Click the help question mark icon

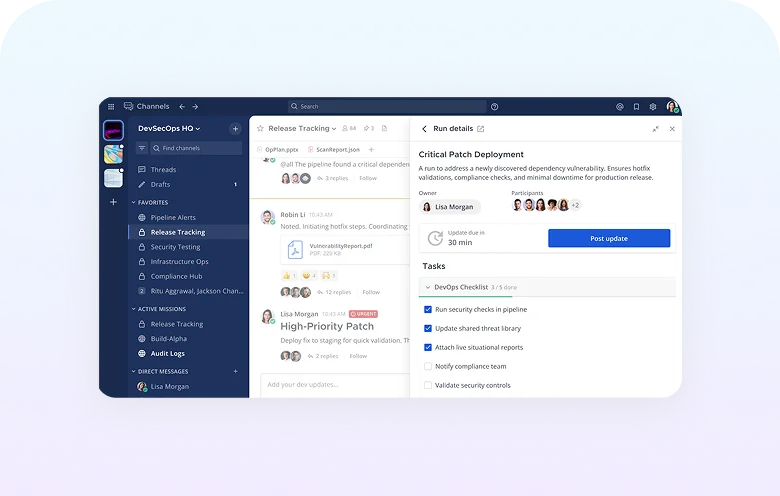(x=494, y=106)
